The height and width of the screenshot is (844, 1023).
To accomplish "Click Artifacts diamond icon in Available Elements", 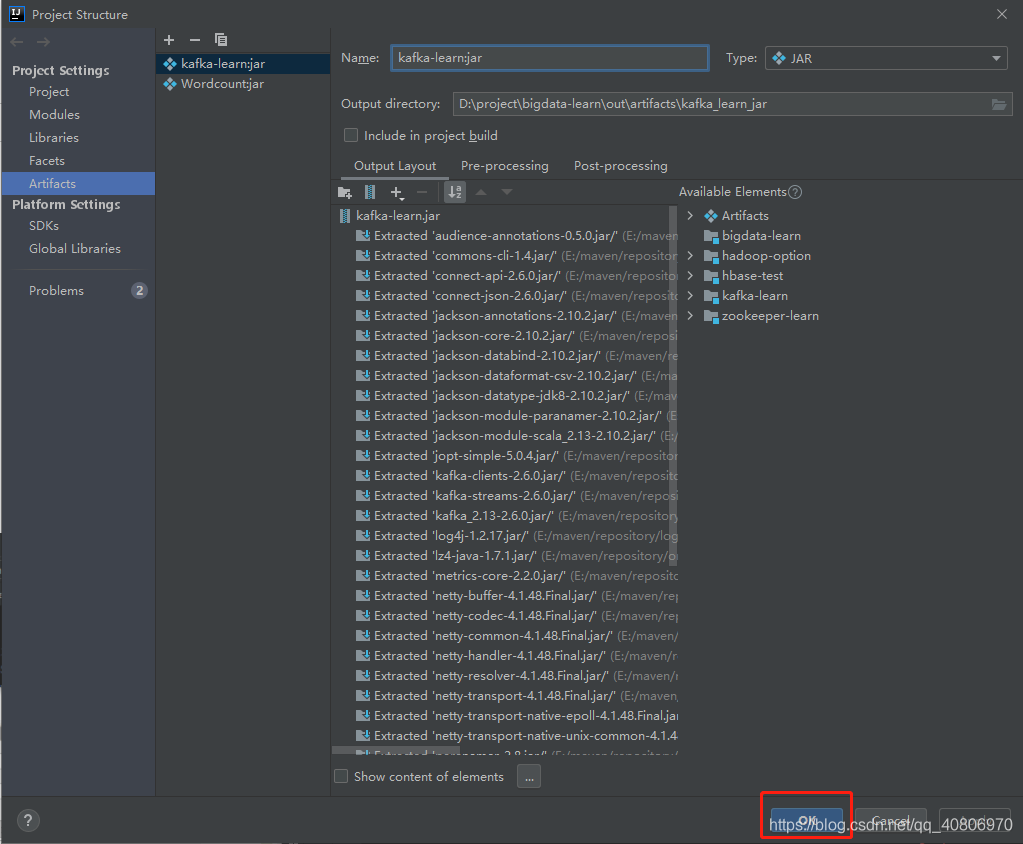I will pyautogui.click(x=710, y=216).
